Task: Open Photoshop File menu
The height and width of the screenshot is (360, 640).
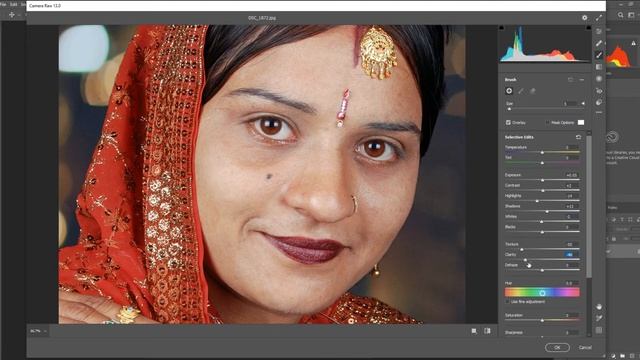Action: (x=3, y=4)
